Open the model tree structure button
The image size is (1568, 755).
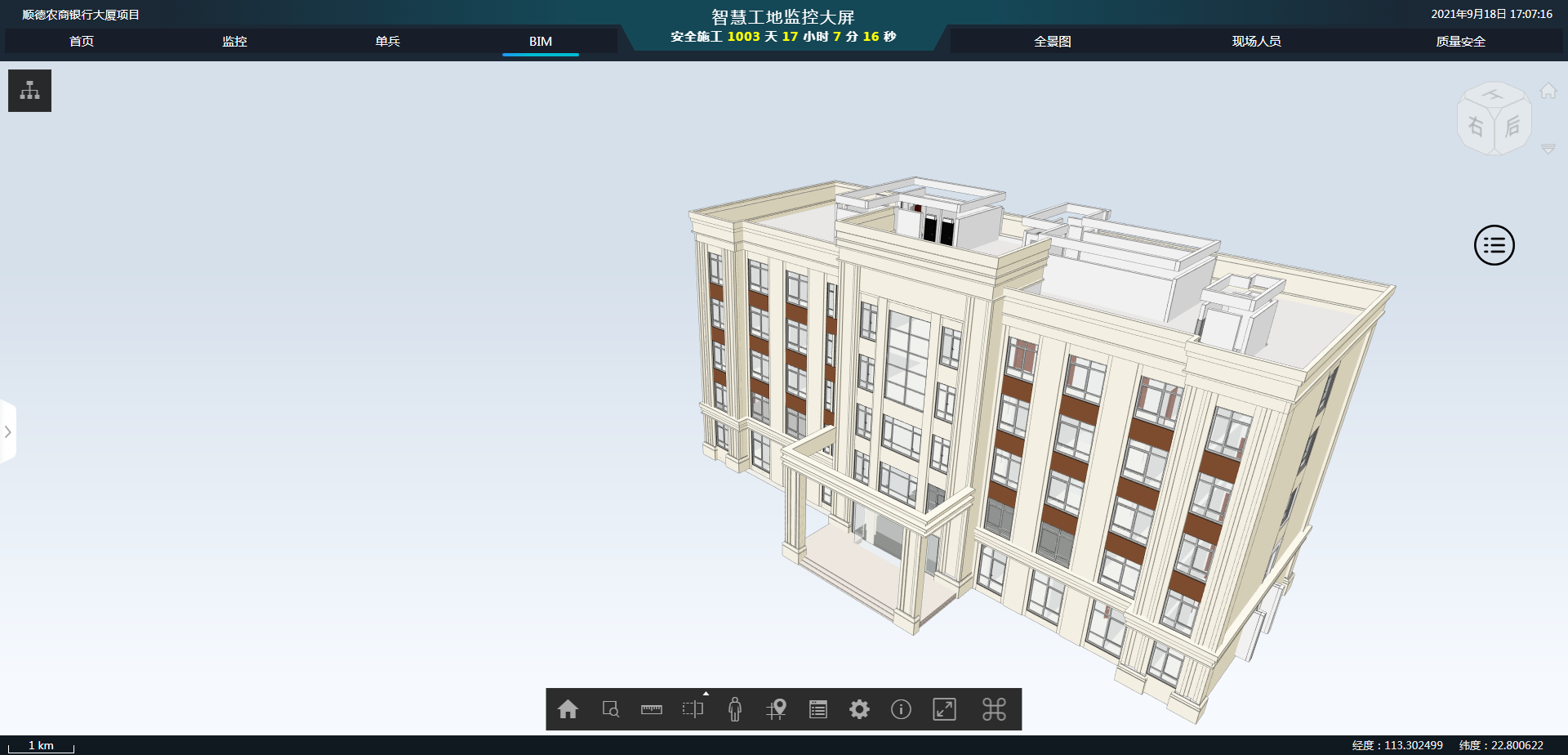[30, 91]
